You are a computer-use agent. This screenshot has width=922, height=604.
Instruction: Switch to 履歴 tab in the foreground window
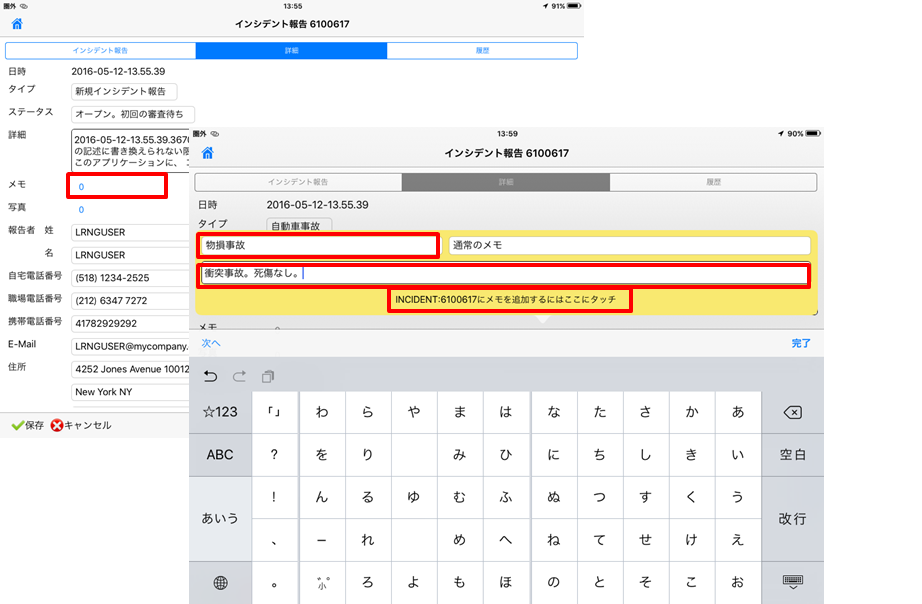tap(712, 182)
